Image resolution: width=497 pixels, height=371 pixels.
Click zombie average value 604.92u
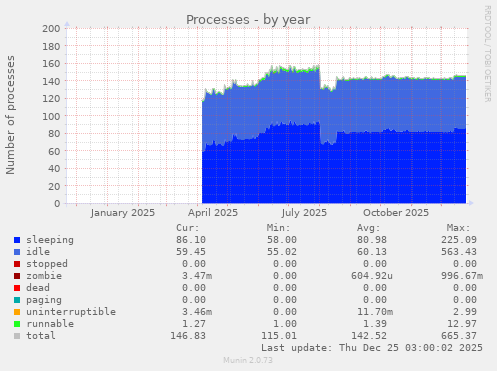point(372,276)
